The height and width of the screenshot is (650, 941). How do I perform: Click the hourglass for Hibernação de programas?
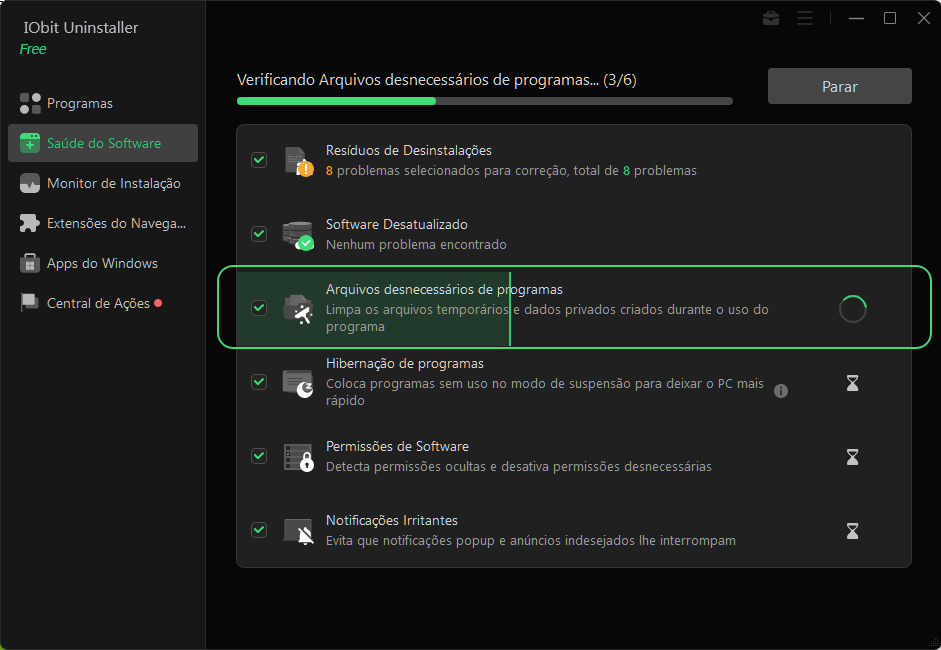[852, 383]
